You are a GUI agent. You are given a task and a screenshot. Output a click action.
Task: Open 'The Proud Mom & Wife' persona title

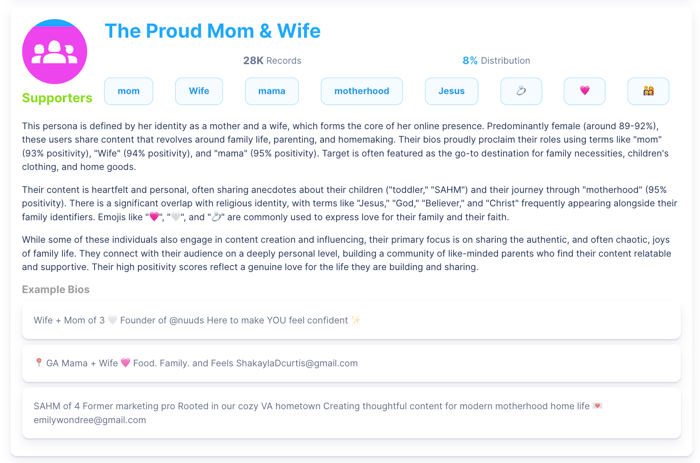coord(212,31)
